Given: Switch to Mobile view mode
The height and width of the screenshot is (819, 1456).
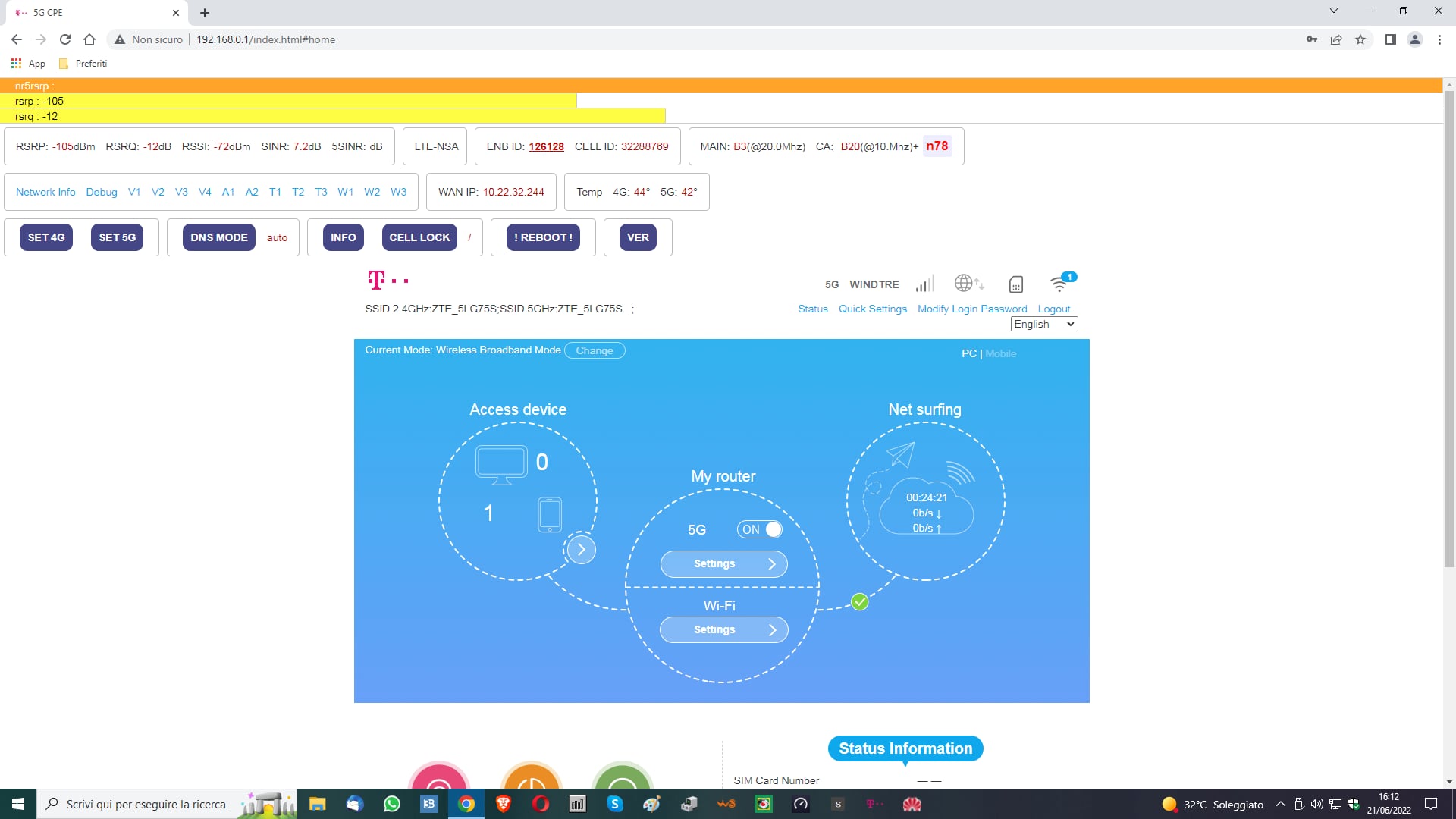Looking at the screenshot, I should click(1000, 353).
